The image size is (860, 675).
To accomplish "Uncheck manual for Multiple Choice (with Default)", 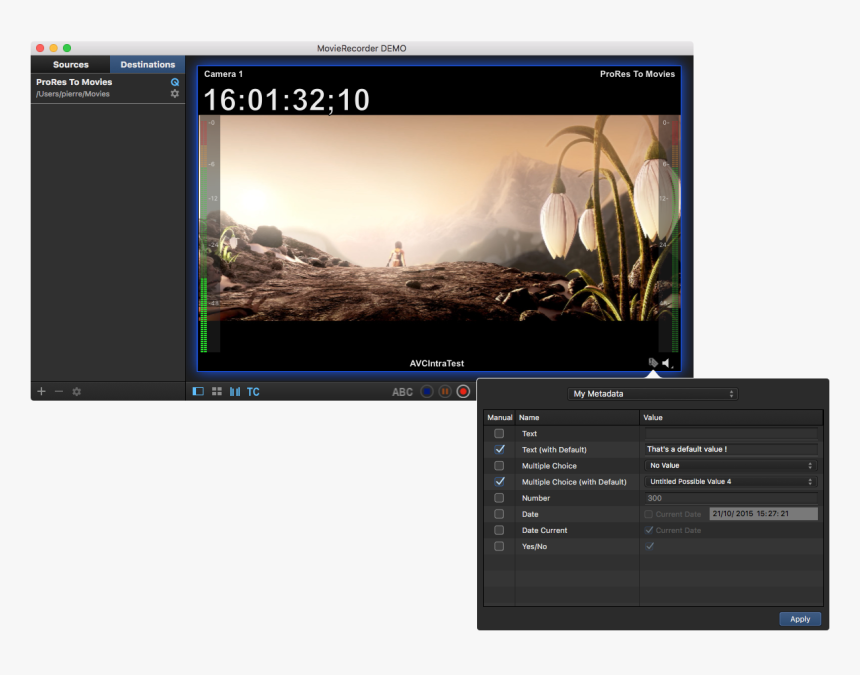I will (x=498, y=481).
